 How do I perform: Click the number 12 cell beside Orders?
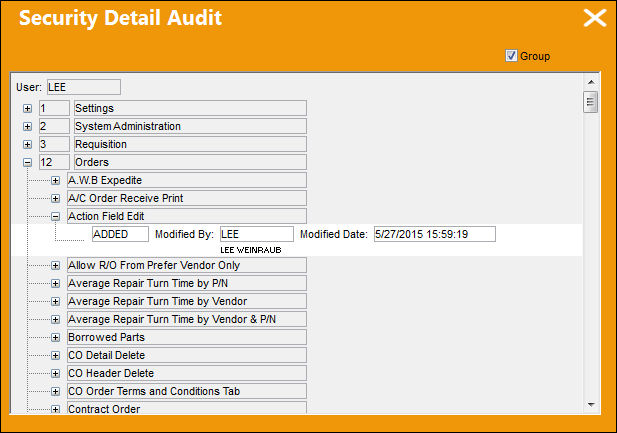coord(54,162)
